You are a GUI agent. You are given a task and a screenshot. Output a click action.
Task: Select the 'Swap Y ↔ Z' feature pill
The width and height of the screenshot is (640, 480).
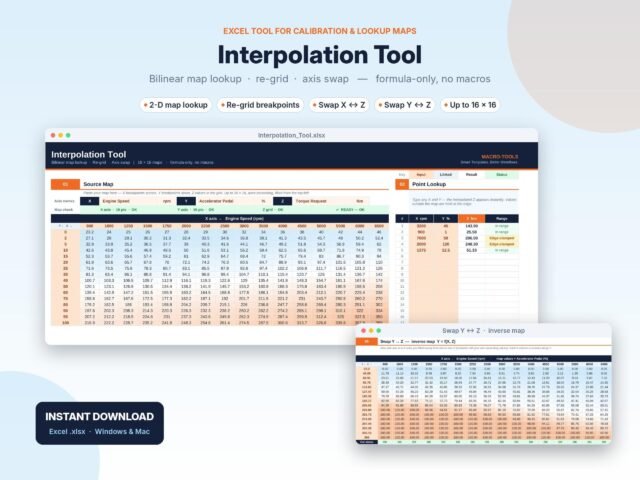404,105
